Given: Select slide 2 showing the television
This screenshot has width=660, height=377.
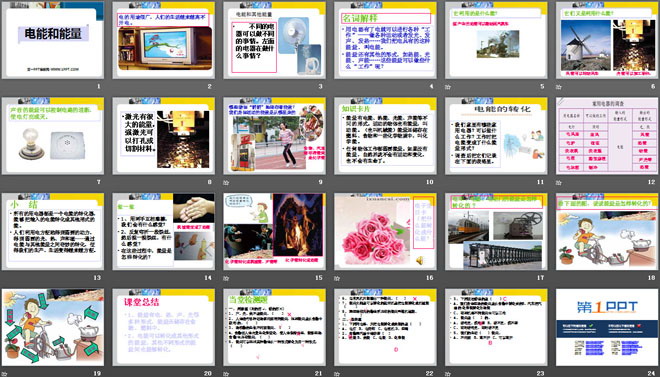Looking at the screenshot, I should [164, 40].
